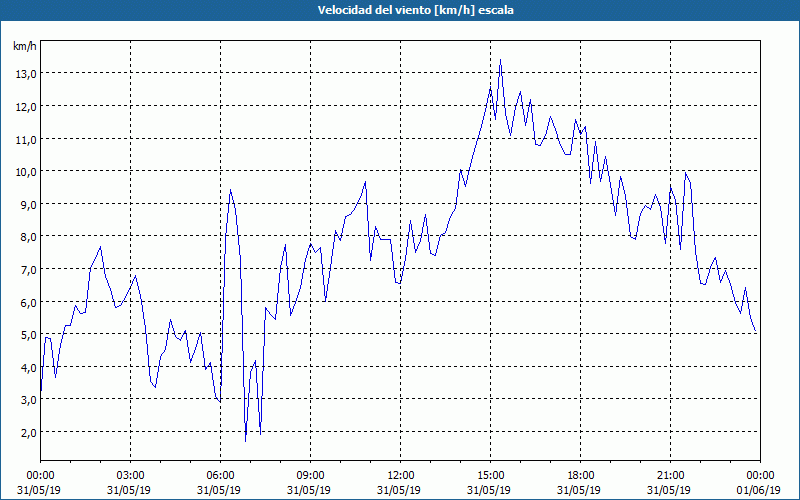This screenshot has height=500, width=800.
Task: Click the 'km/h' unit label
Action: [x=25, y=46]
